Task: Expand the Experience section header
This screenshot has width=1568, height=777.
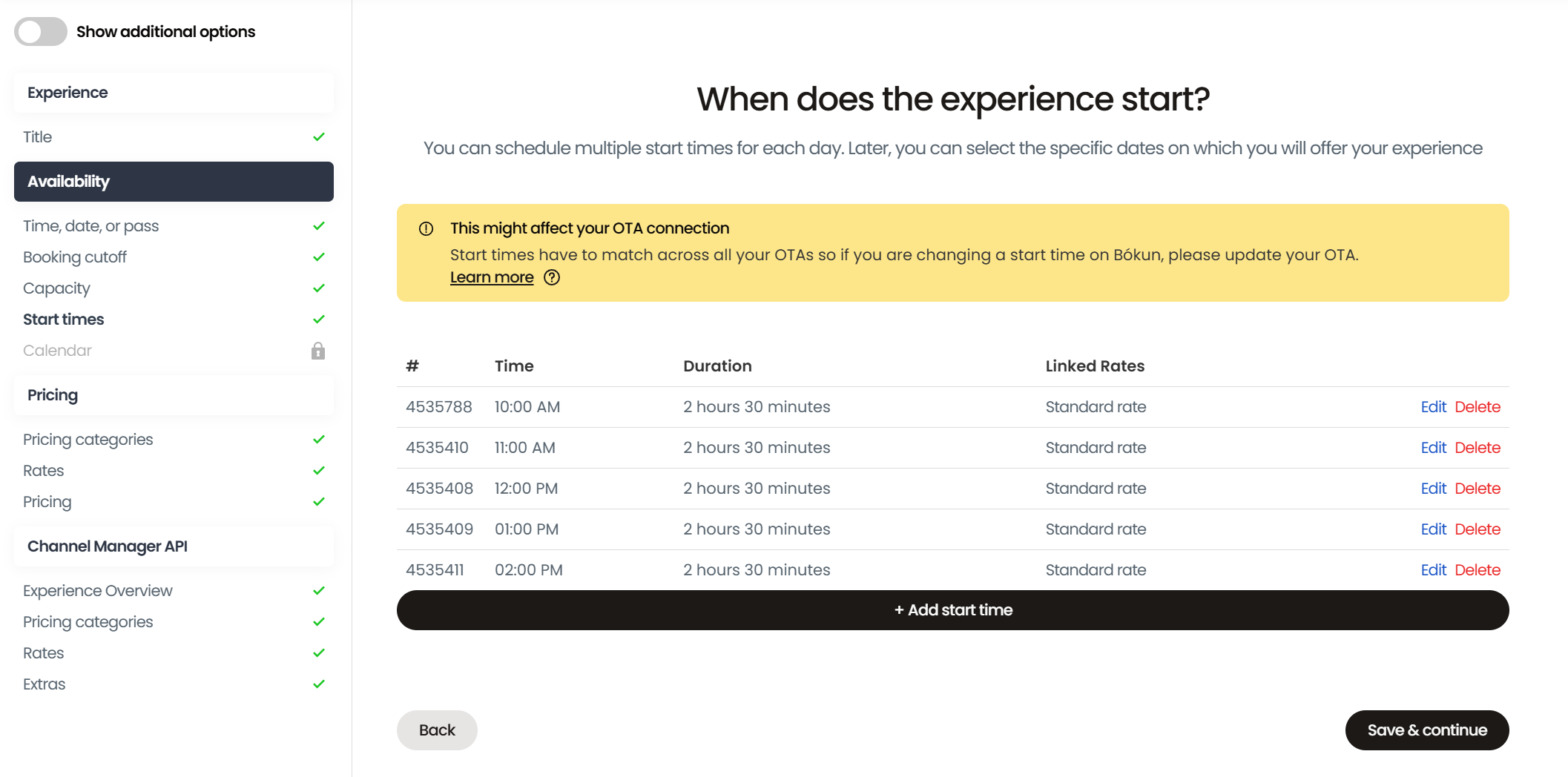Action: (174, 93)
